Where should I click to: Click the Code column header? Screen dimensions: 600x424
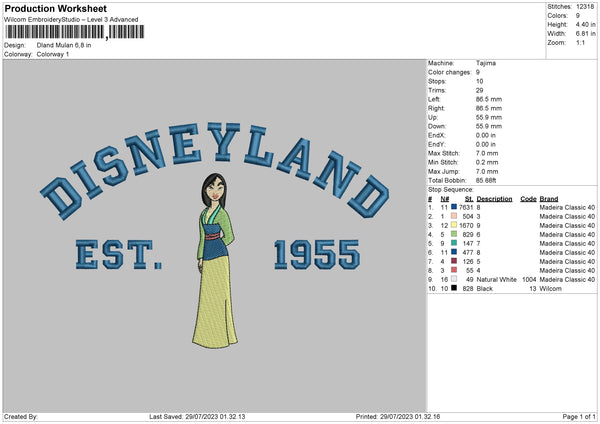(x=528, y=199)
